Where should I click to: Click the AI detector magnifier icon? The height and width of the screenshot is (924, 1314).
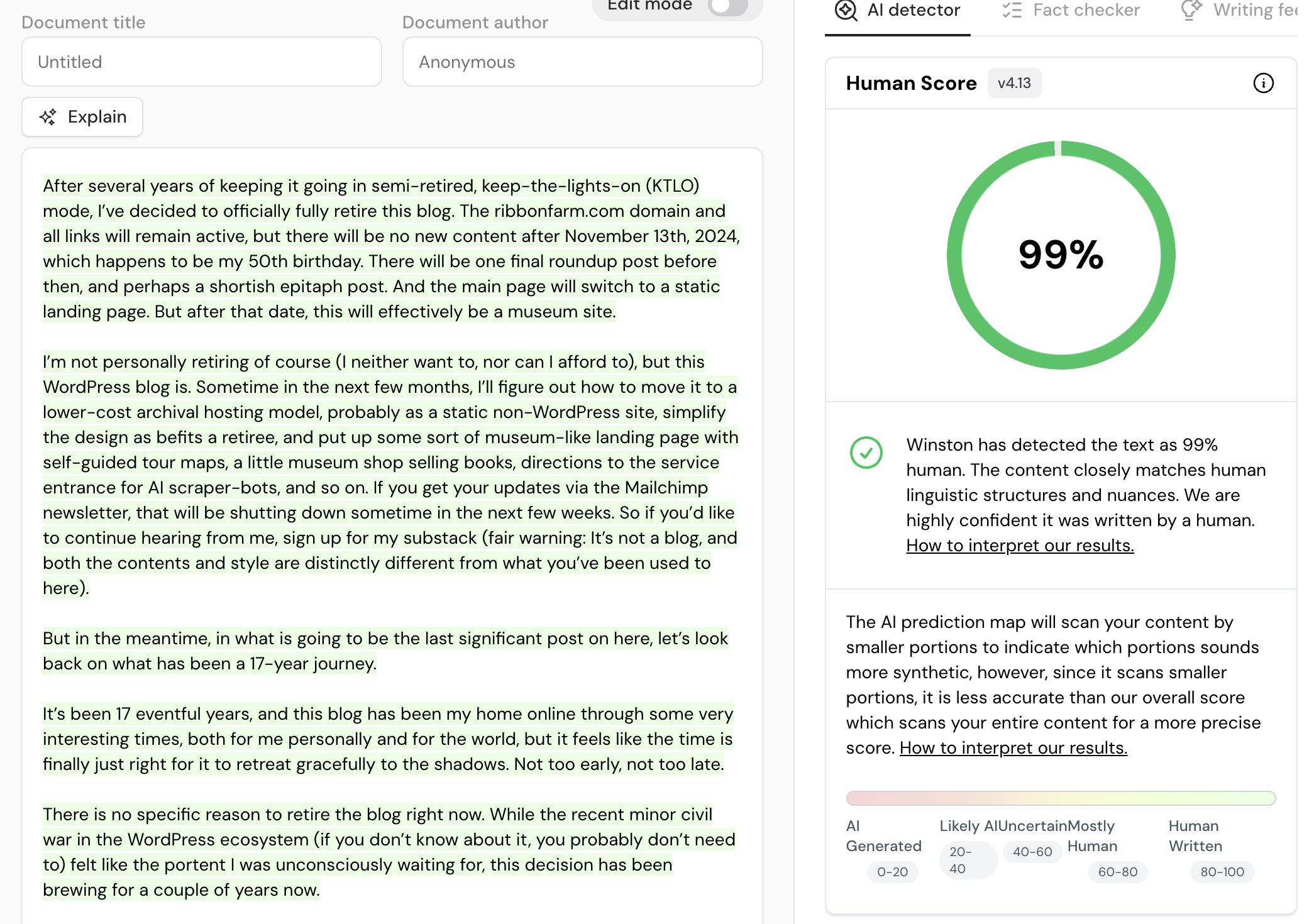[x=846, y=10]
